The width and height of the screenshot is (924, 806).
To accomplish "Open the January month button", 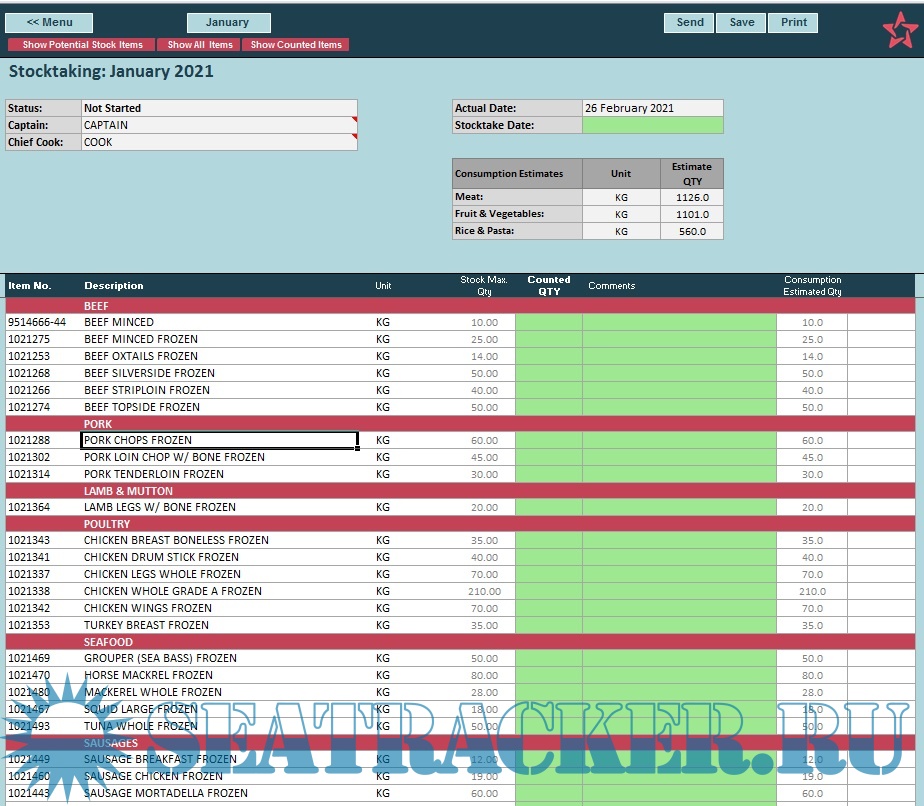I will pos(228,23).
